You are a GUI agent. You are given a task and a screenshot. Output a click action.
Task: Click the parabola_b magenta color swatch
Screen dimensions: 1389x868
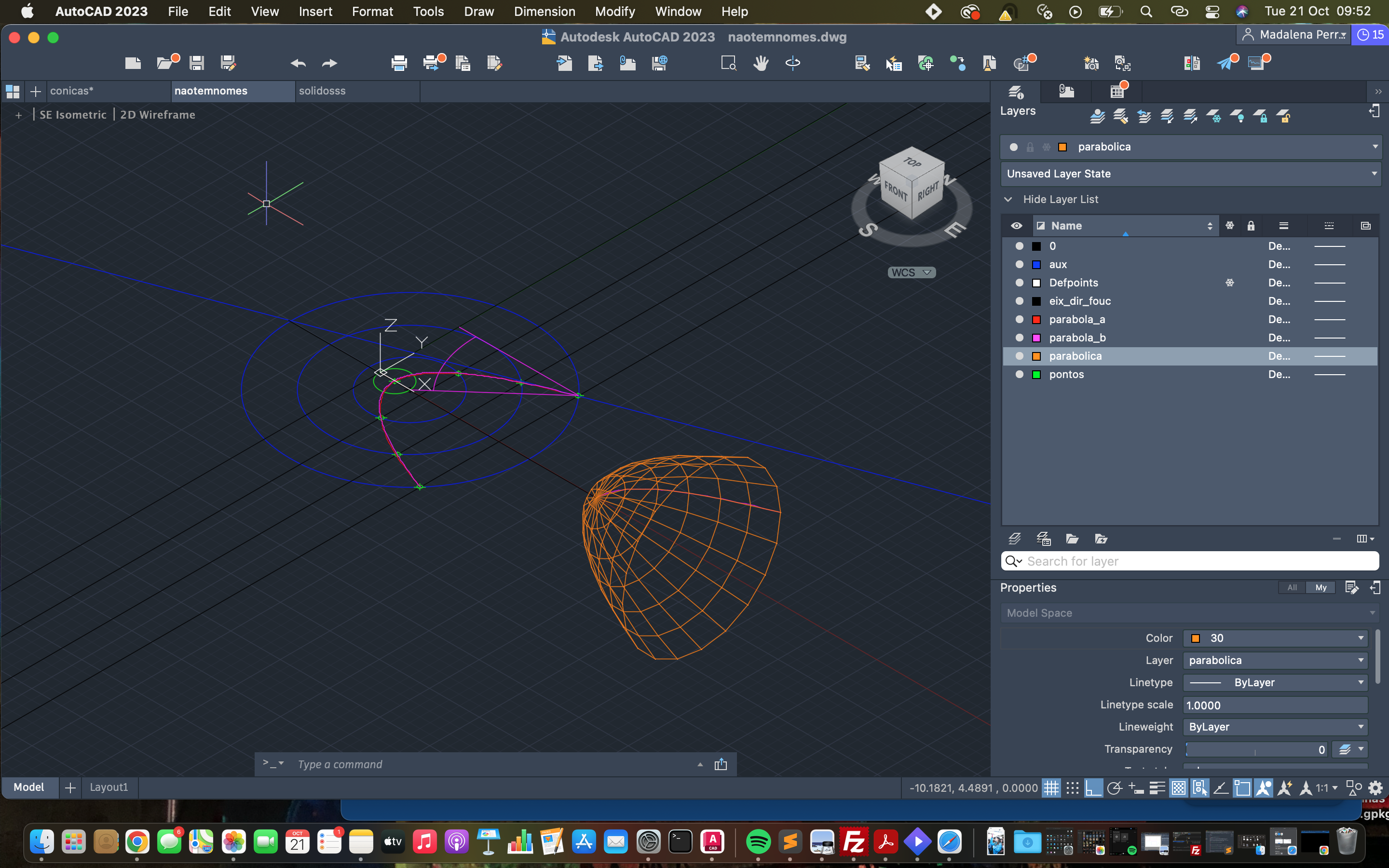point(1036,338)
